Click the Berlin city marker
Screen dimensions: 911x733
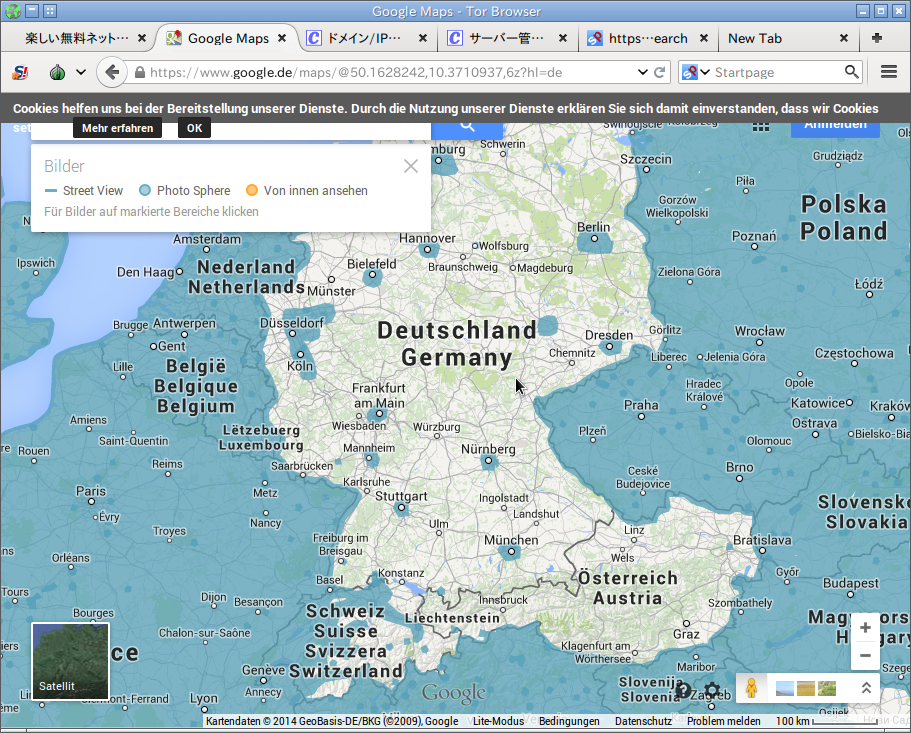[x=594, y=239]
